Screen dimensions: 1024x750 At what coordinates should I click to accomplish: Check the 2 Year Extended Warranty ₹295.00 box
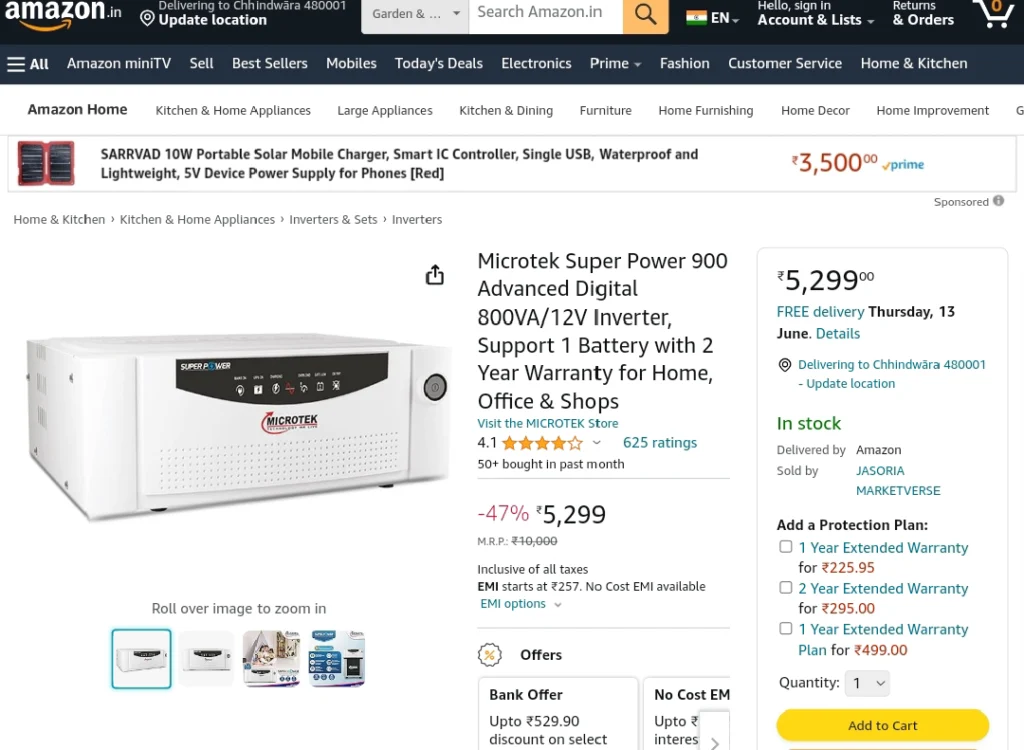pyautogui.click(x=786, y=587)
